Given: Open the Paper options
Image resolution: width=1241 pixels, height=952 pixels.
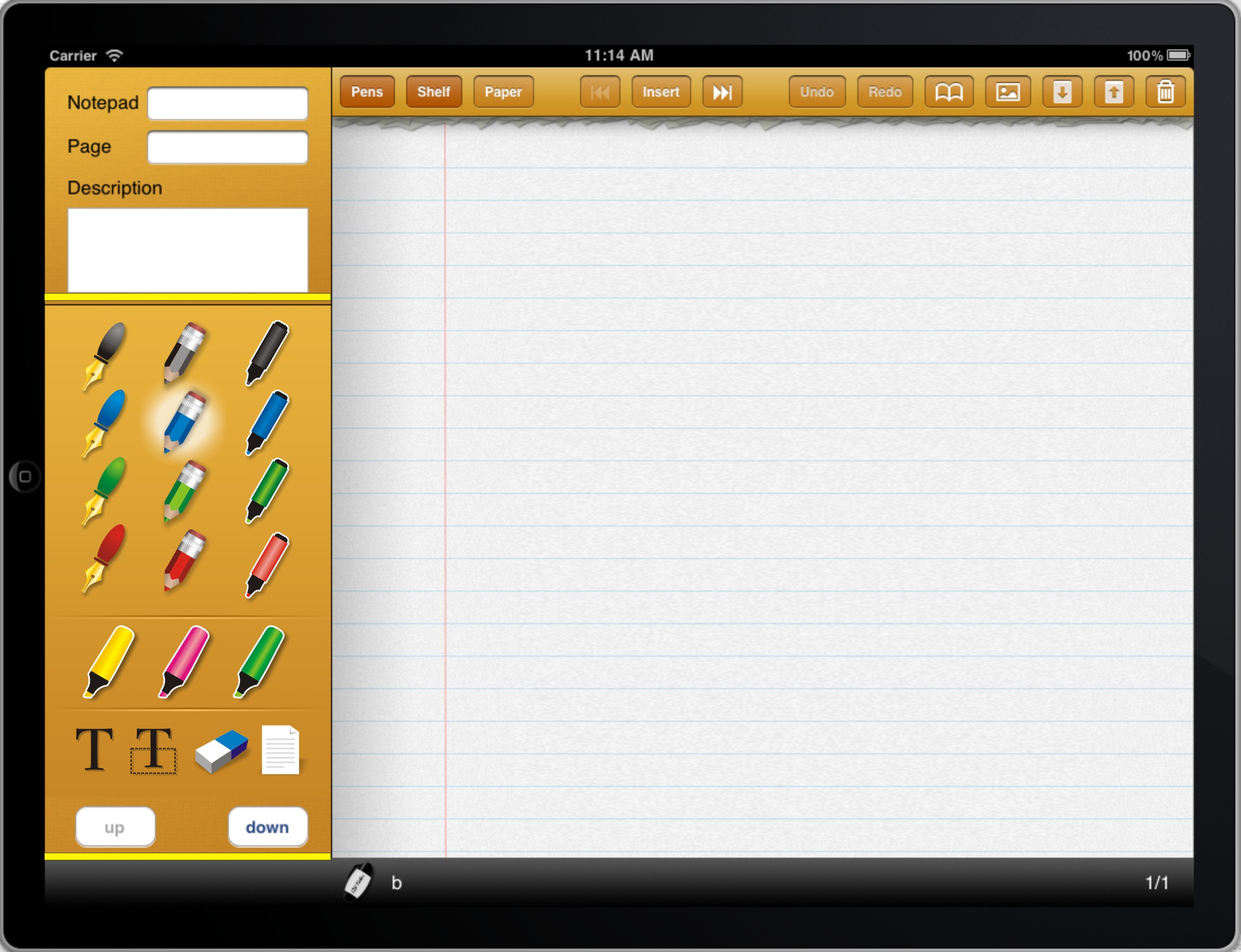Looking at the screenshot, I should [503, 92].
